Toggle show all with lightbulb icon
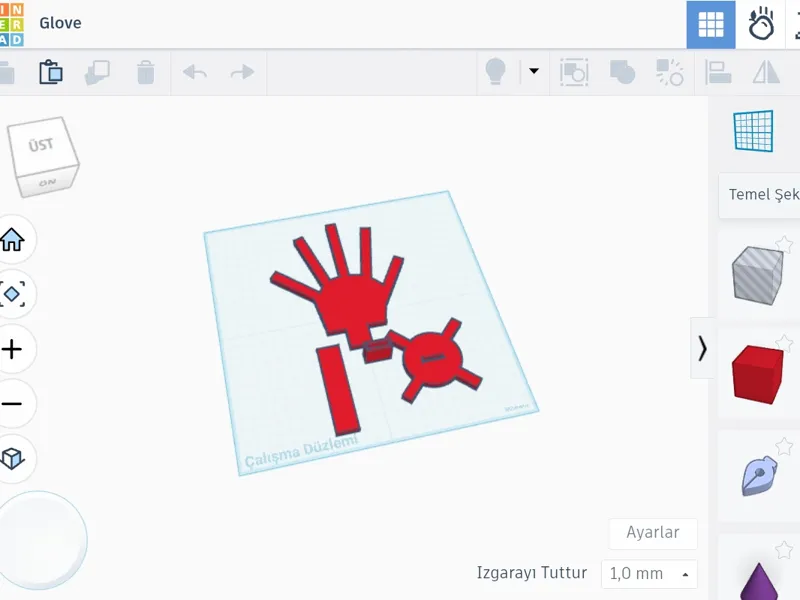800x600 pixels. coord(495,71)
